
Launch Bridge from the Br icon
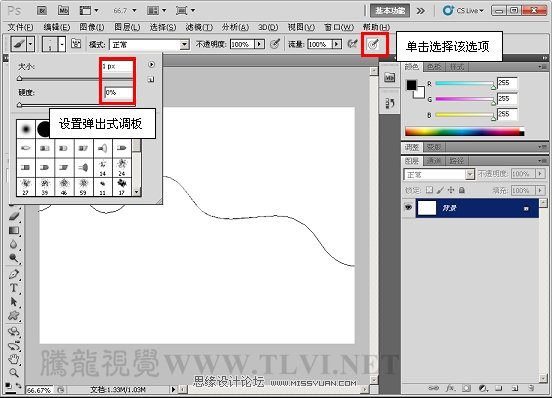pos(42,11)
